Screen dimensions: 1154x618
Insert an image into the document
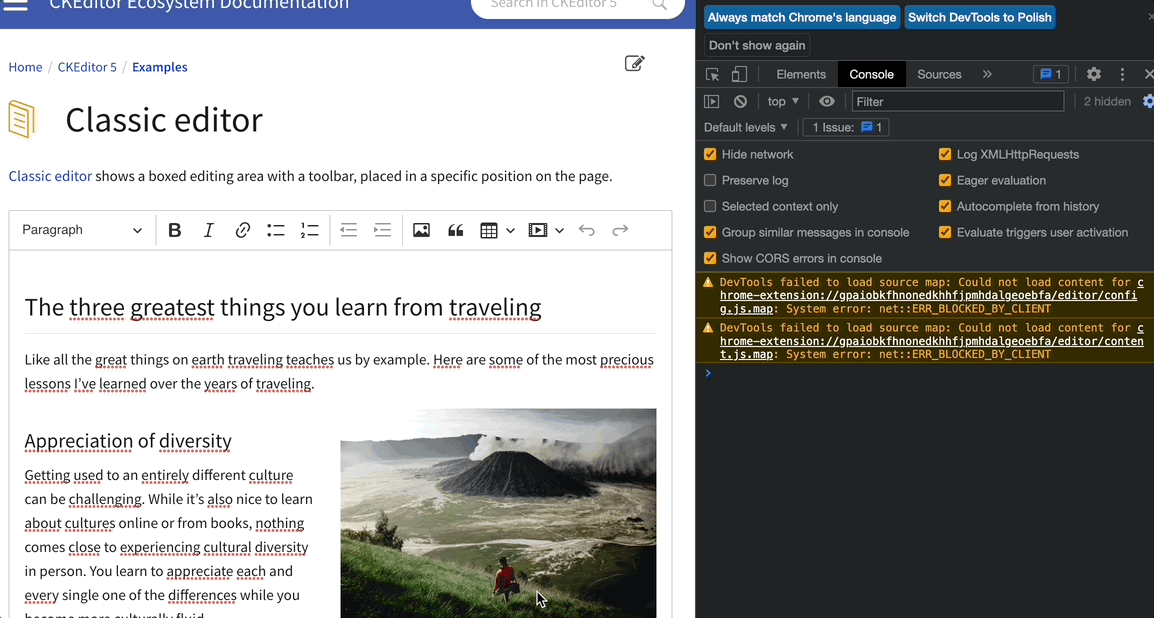pyautogui.click(x=421, y=230)
